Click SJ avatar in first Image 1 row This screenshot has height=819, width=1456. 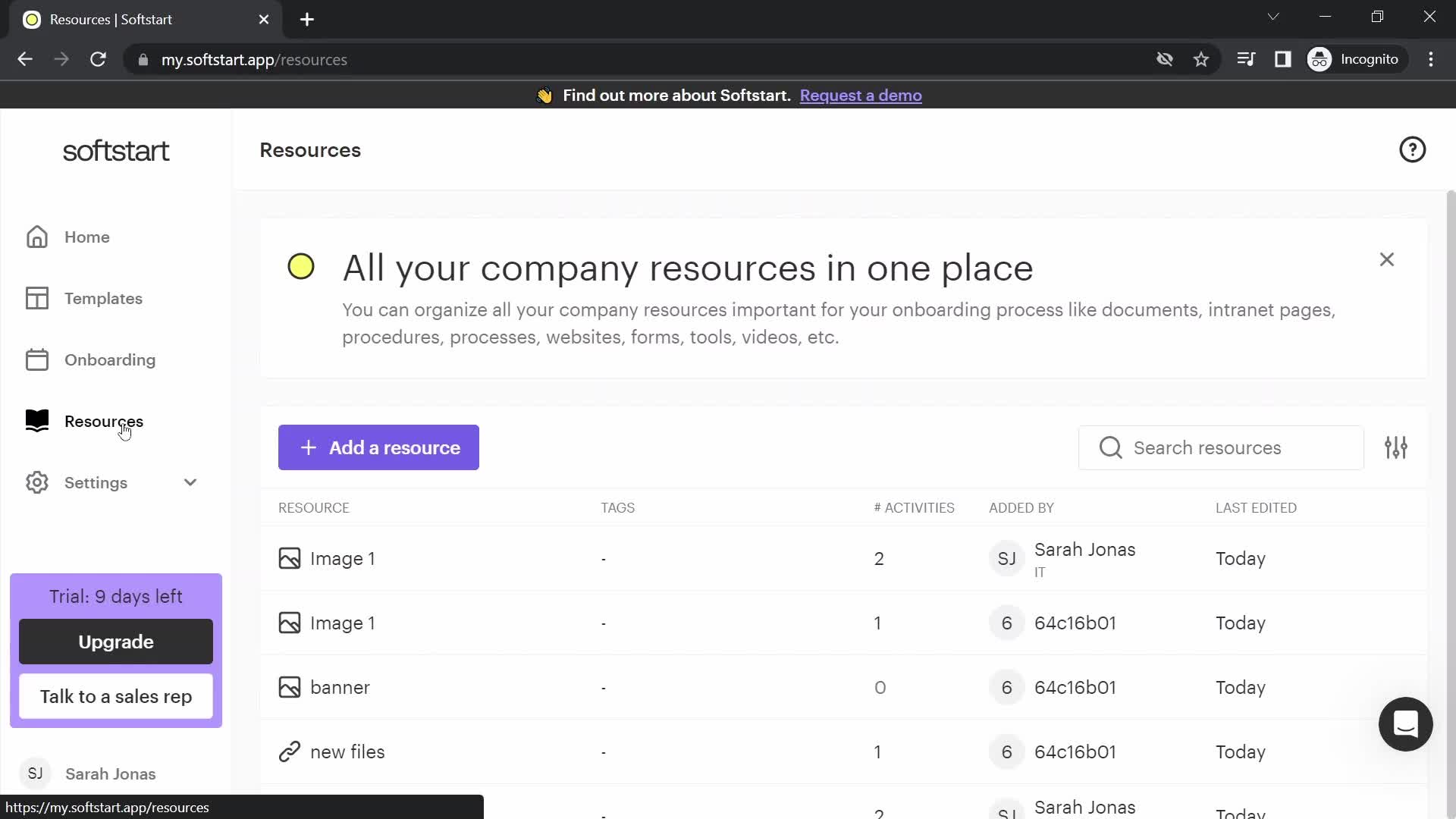[x=1006, y=559]
